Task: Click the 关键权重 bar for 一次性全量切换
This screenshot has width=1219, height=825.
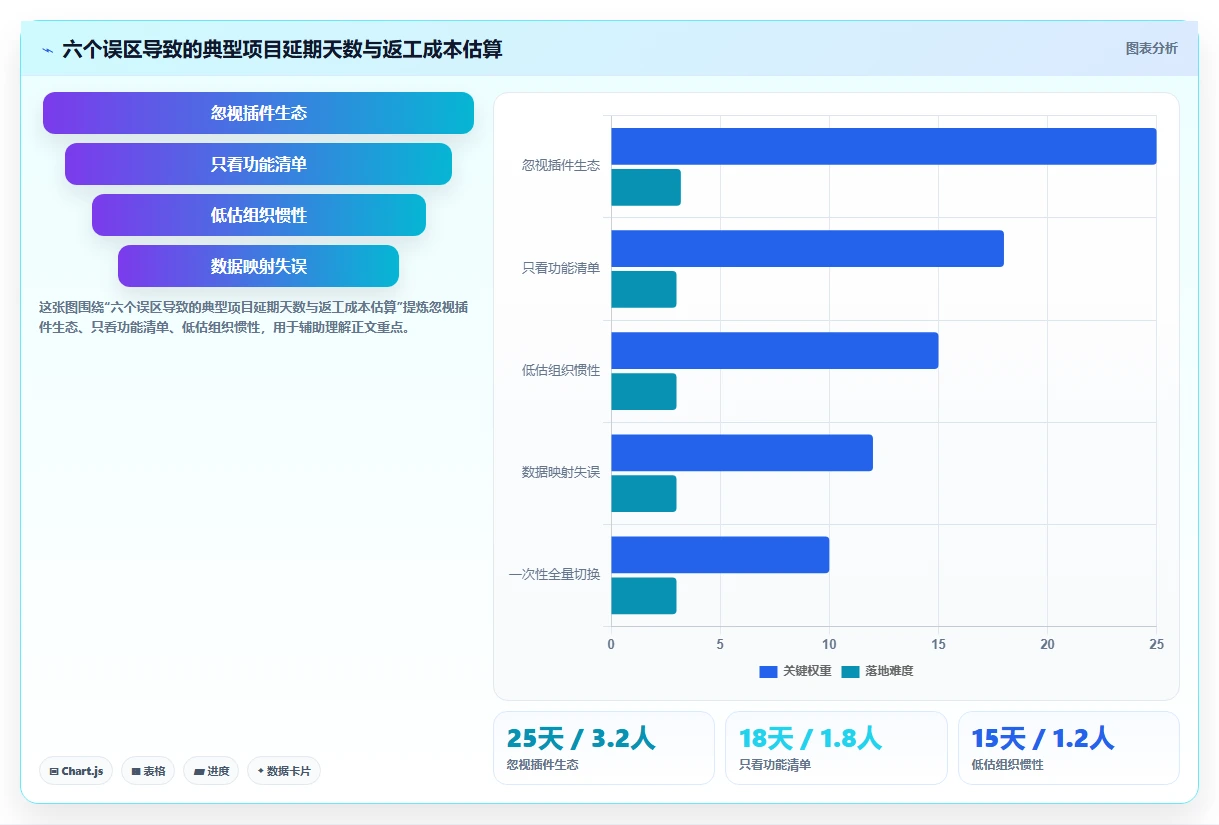Action: 720,555
